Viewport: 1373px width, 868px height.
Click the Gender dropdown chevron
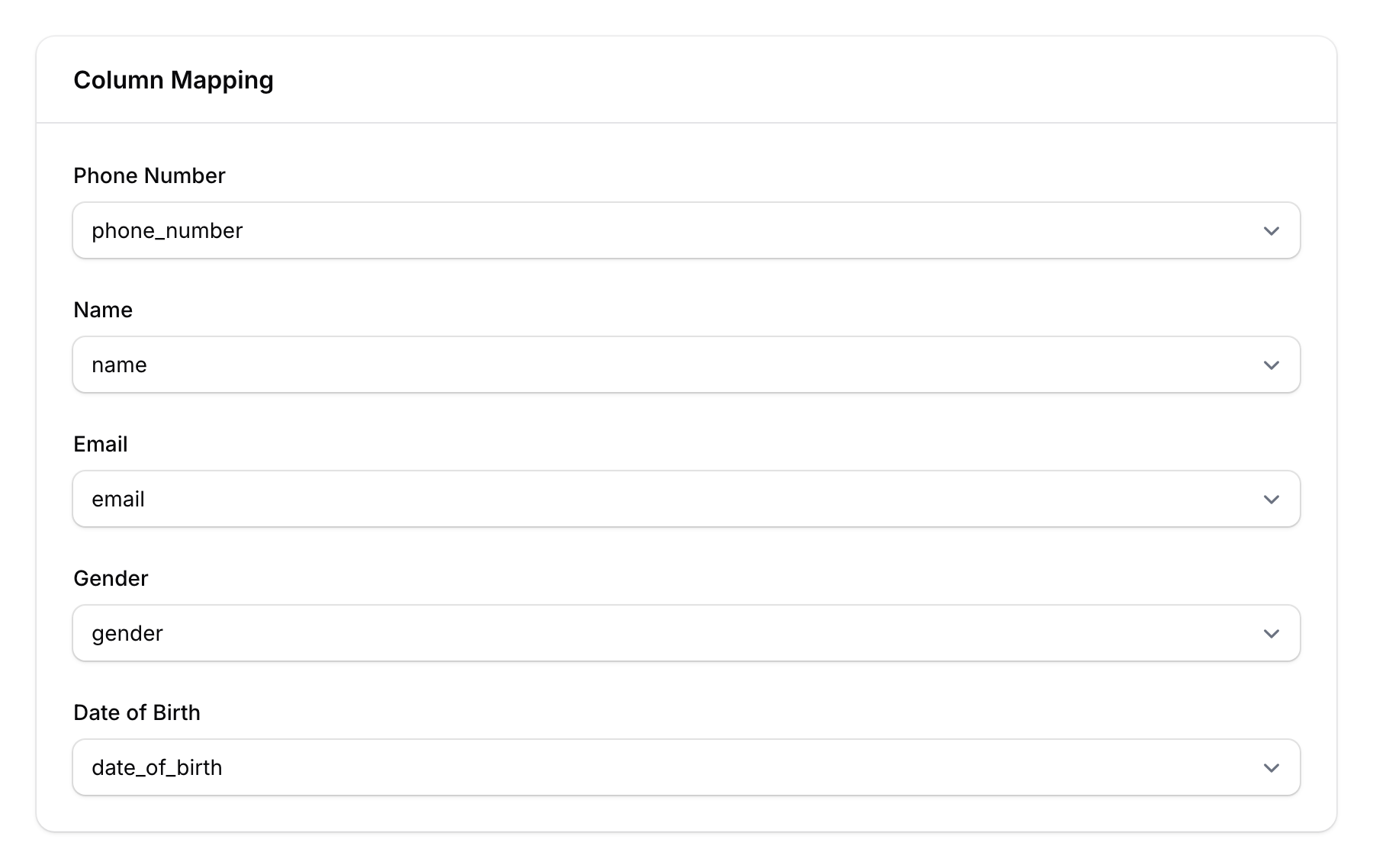click(1271, 633)
